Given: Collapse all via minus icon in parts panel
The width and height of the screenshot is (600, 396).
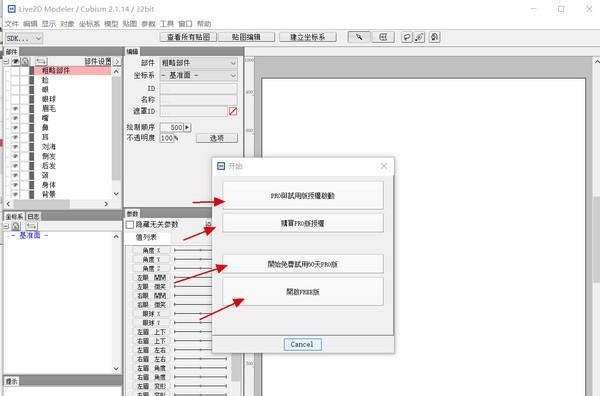Looking at the screenshot, I should click(7, 61).
